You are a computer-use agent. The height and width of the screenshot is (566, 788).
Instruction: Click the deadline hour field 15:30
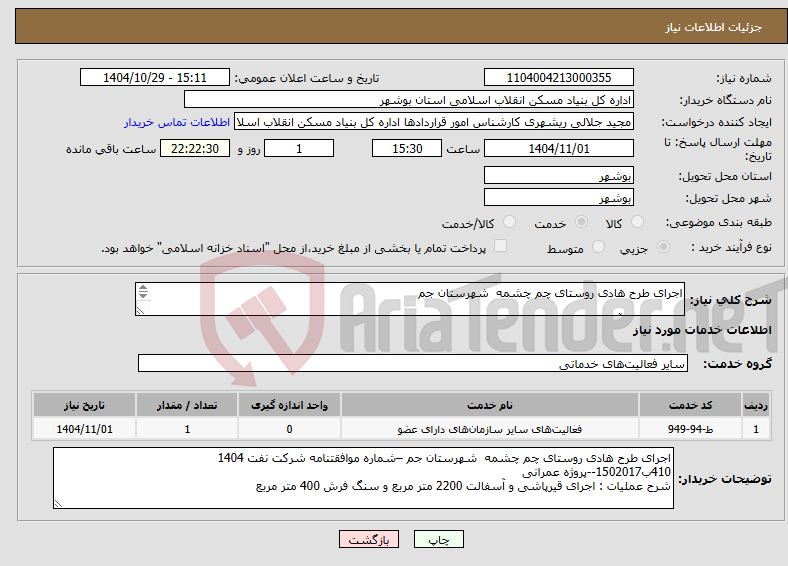pos(407,148)
